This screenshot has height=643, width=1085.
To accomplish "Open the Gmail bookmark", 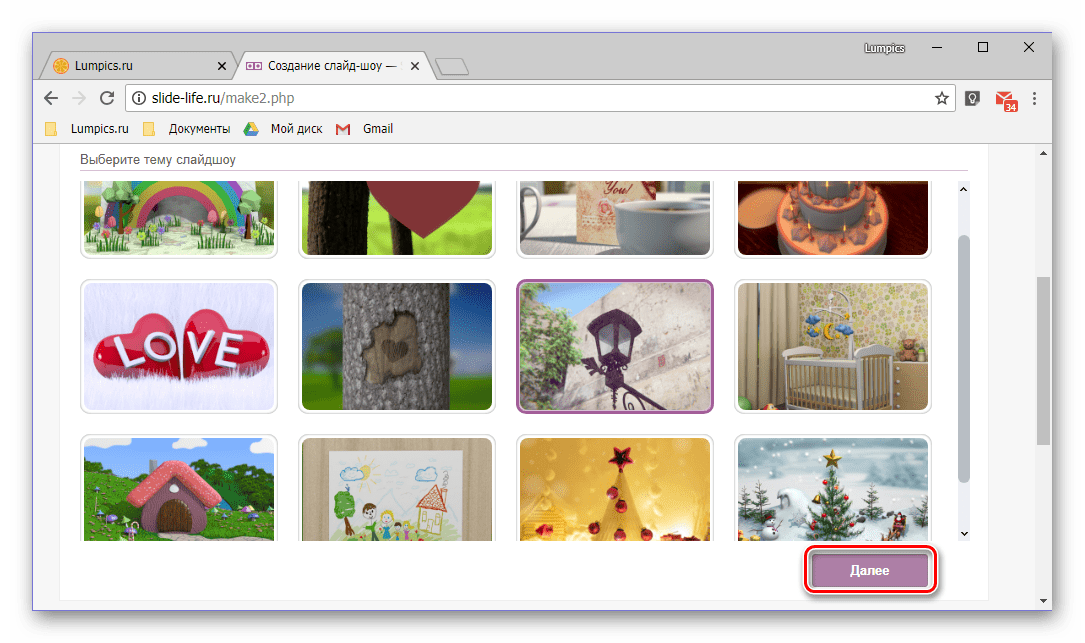I will (x=365, y=129).
